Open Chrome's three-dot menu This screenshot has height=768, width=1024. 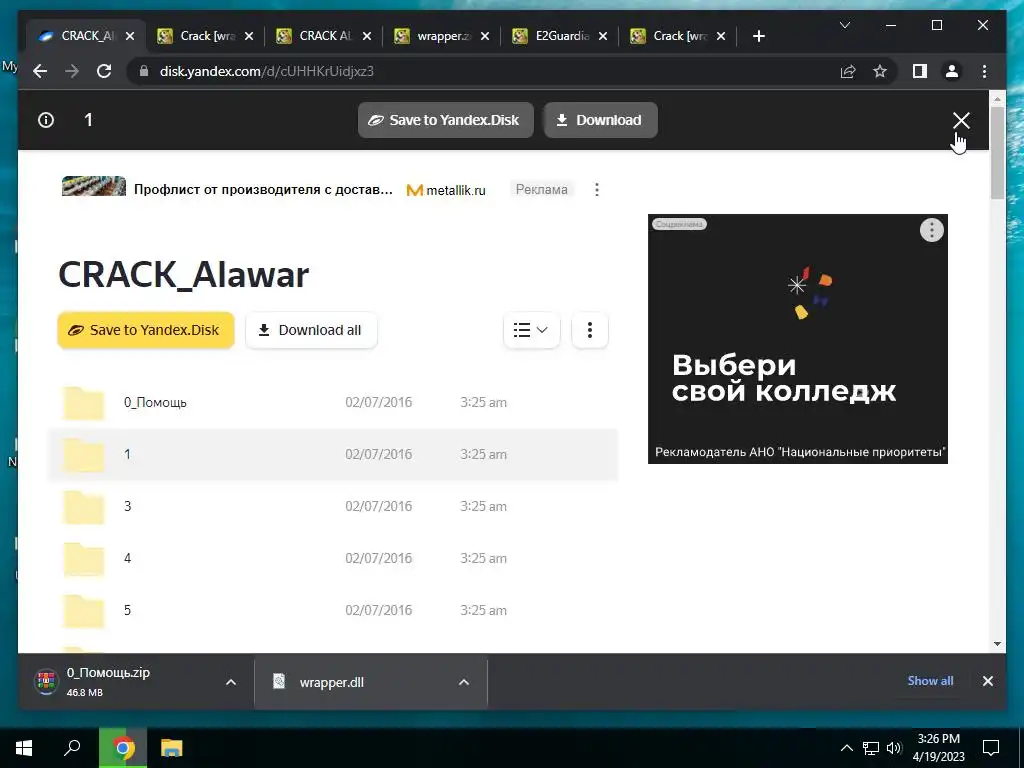click(x=984, y=71)
